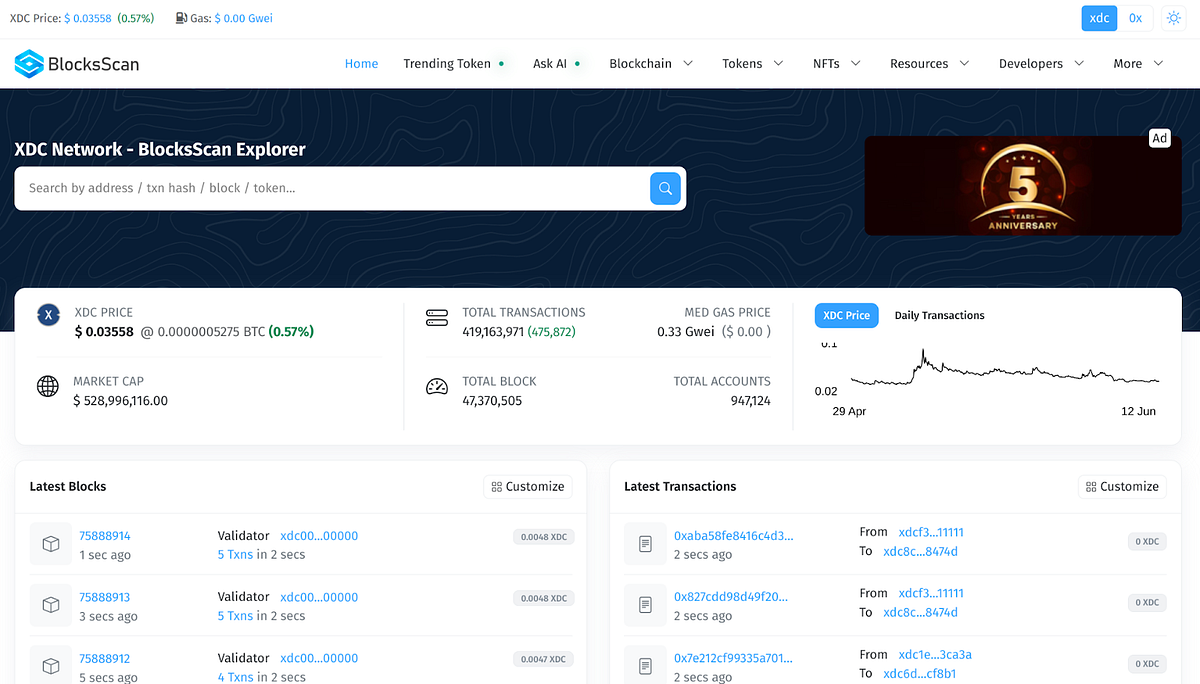Expand the Developers menu
The image size is (1200, 684).
click(1033, 63)
